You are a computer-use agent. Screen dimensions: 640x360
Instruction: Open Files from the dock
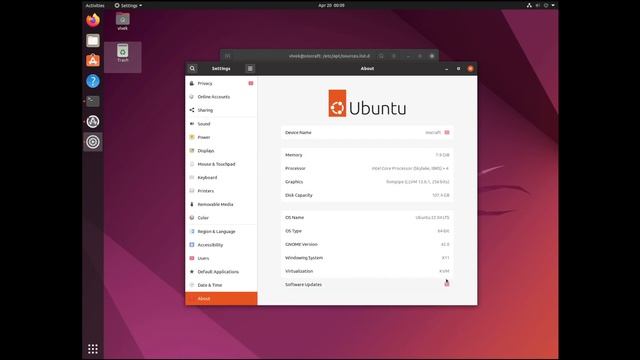pyautogui.click(x=93, y=40)
